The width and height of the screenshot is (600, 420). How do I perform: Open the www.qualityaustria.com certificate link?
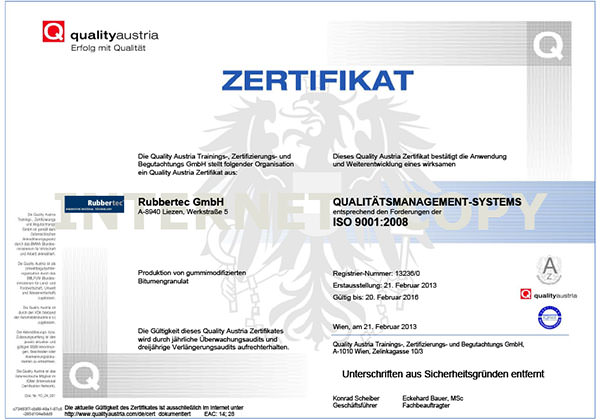[x=128, y=414]
